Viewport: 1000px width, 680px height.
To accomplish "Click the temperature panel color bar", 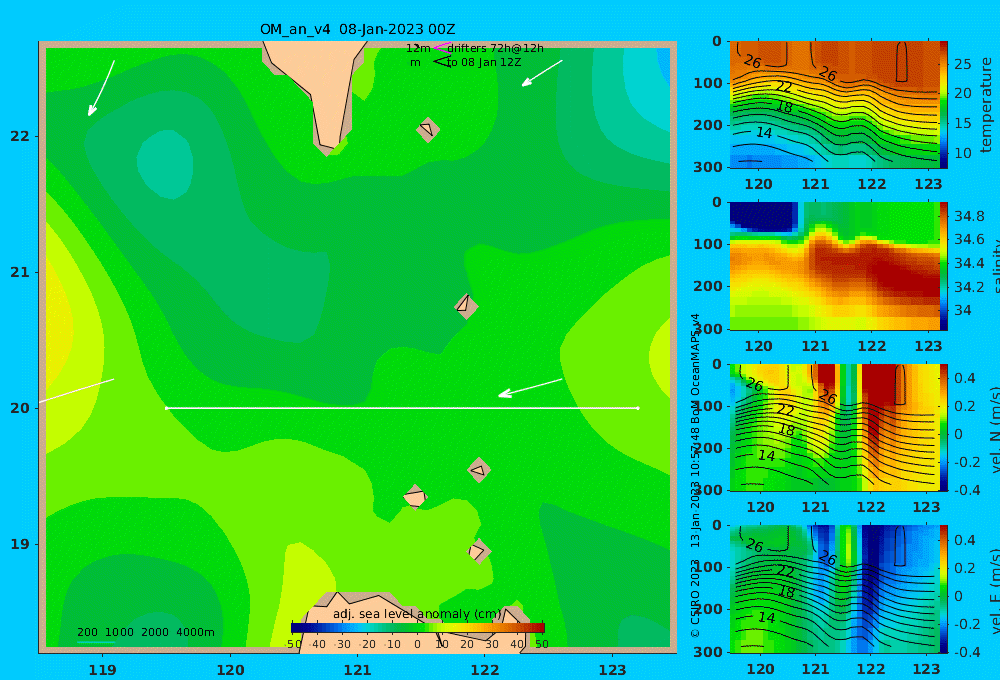I will pyautogui.click(x=944, y=105).
